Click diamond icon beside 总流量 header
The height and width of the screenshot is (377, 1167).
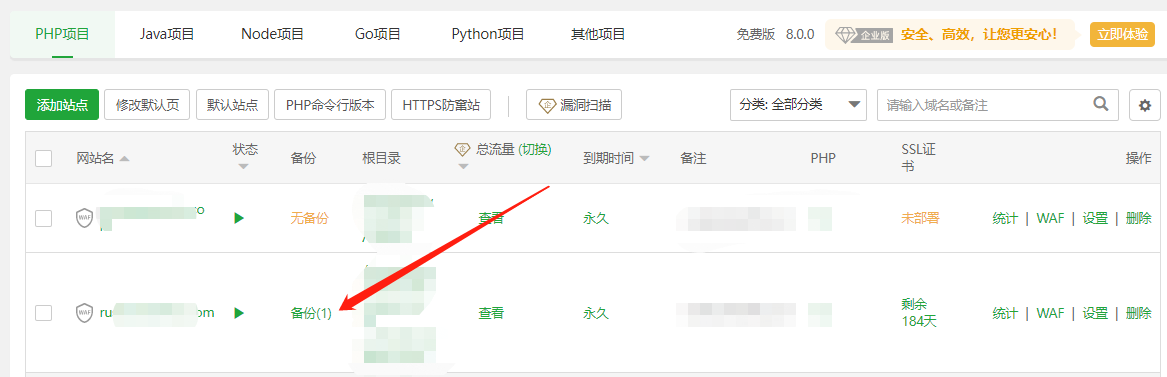point(463,149)
